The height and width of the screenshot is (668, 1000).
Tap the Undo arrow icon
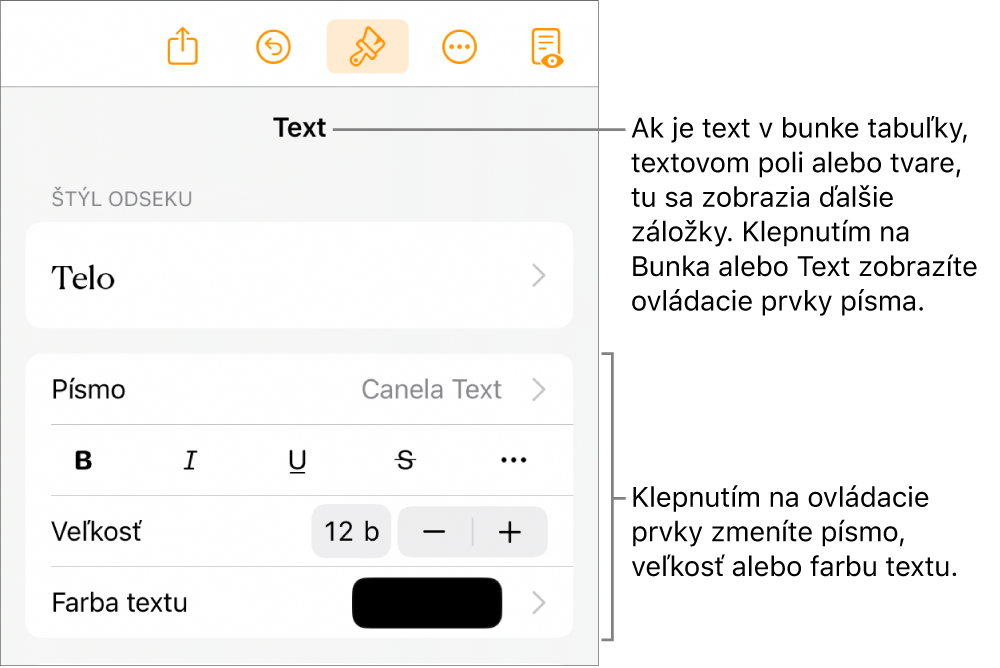pos(274,47)
